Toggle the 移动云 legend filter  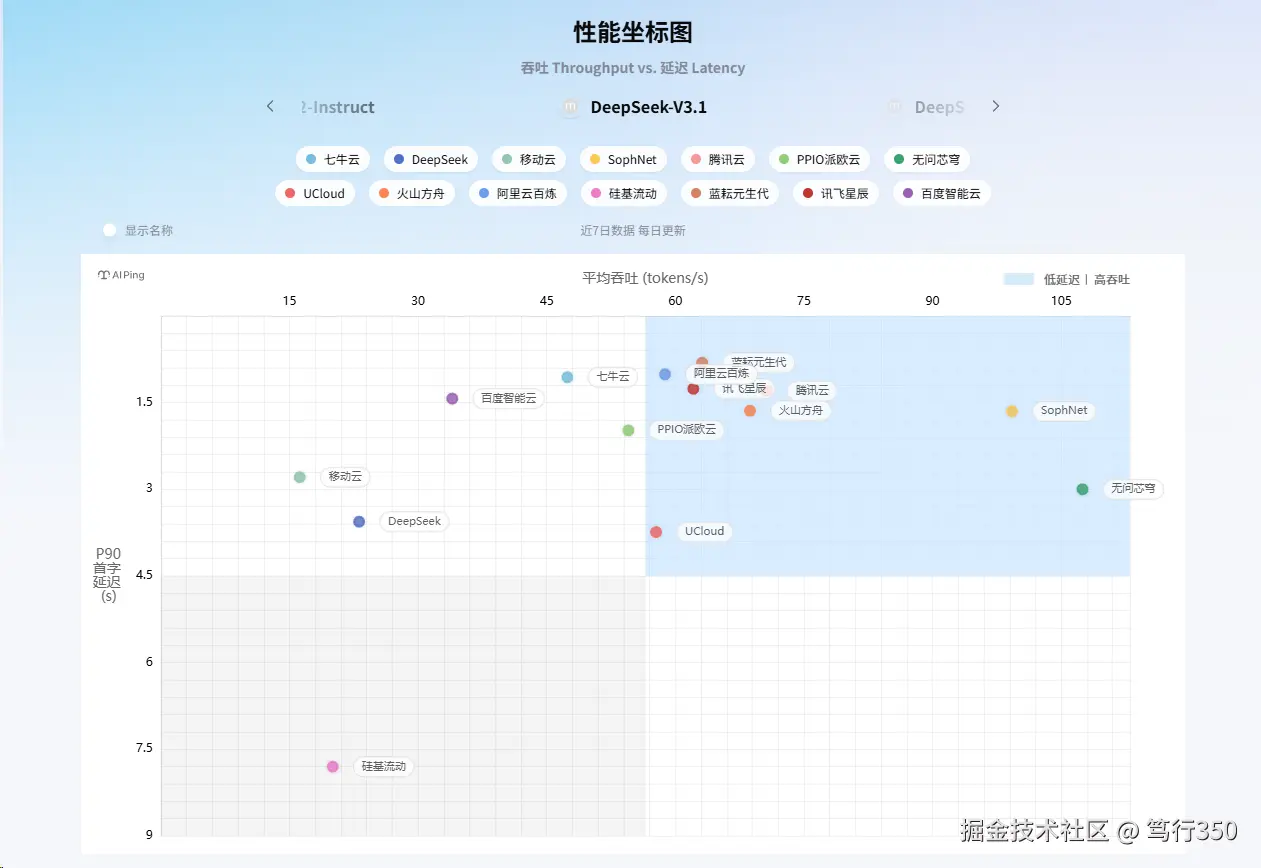pyautogui.click(x=529, y=159)
